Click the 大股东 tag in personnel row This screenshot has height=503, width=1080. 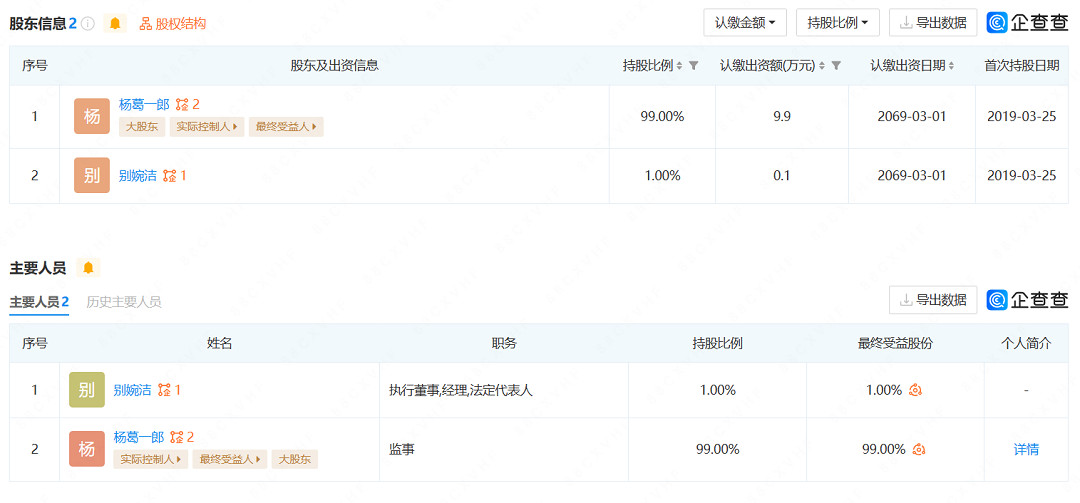[x=295, y=460]
